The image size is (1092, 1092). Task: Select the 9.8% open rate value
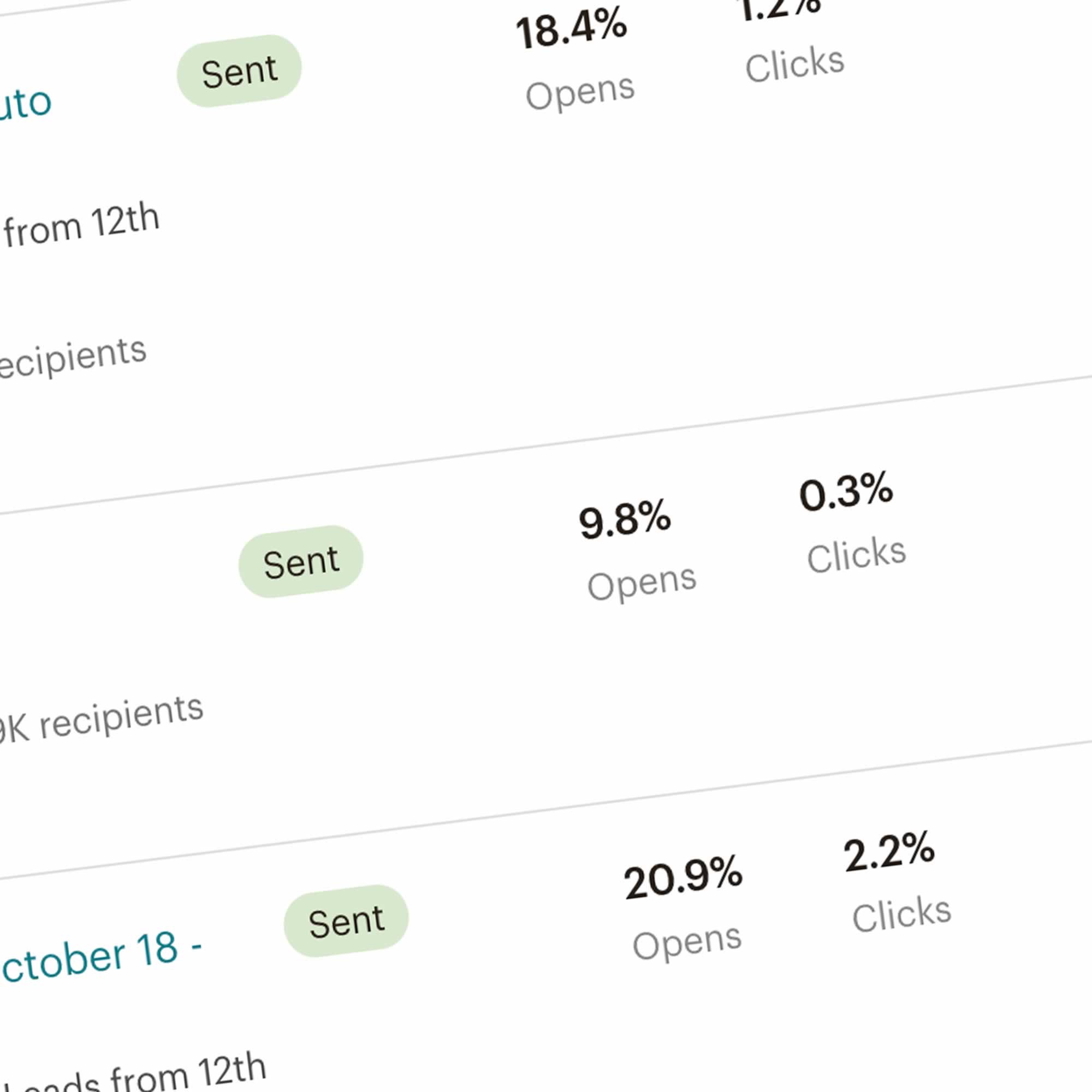point(625,519)
